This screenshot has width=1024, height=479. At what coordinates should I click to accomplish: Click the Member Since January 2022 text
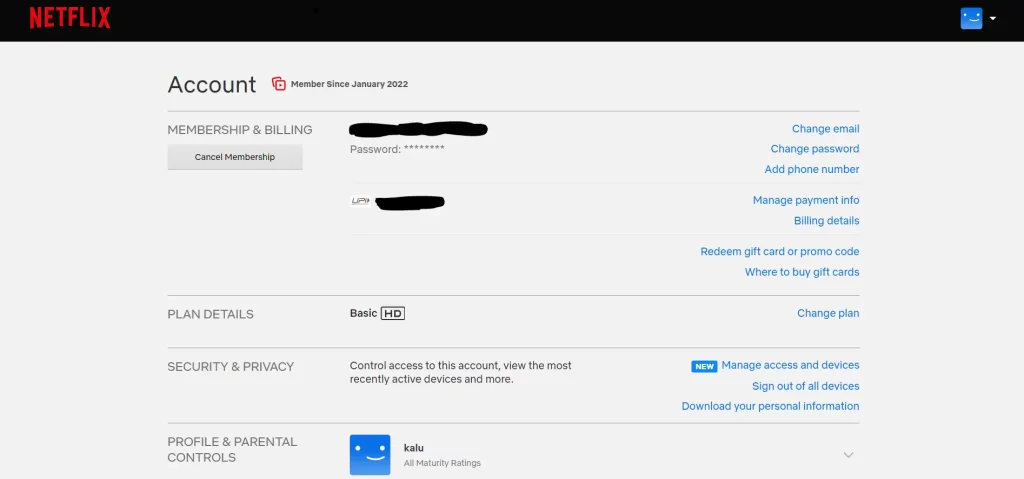pyautogui.click(x=349, y=84)
